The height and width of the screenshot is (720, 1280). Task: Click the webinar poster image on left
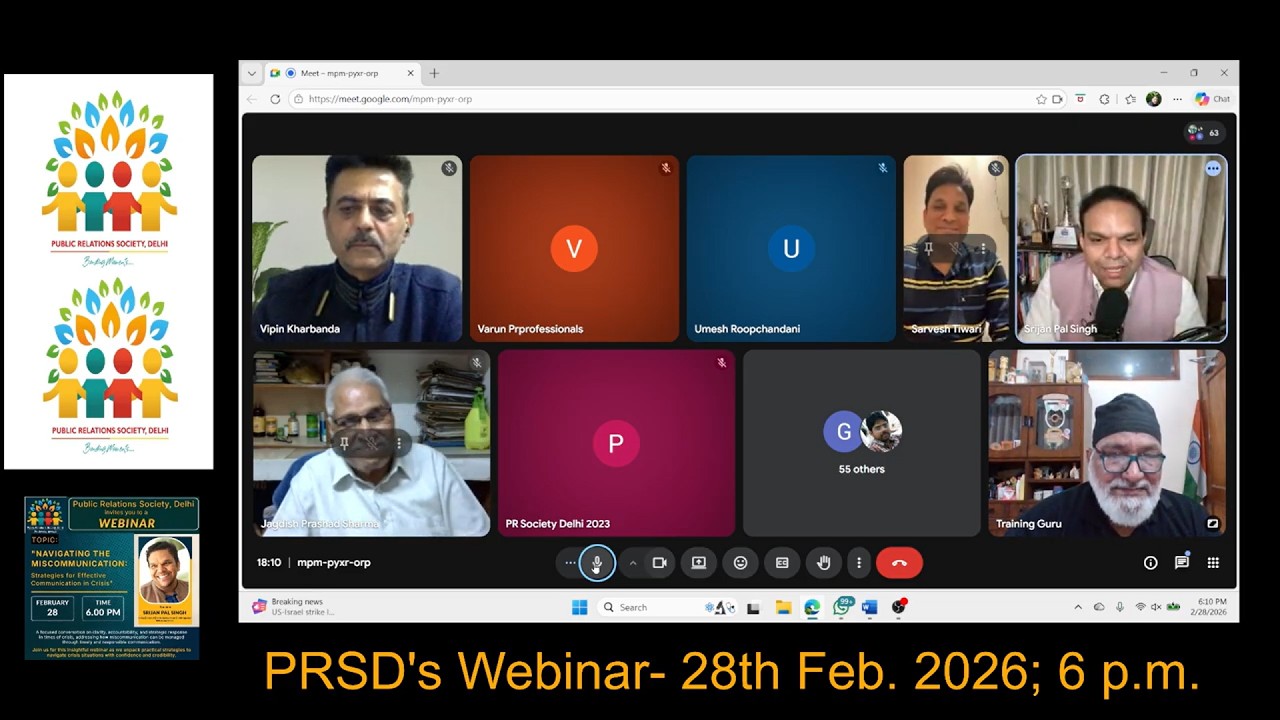pos(112,578)
